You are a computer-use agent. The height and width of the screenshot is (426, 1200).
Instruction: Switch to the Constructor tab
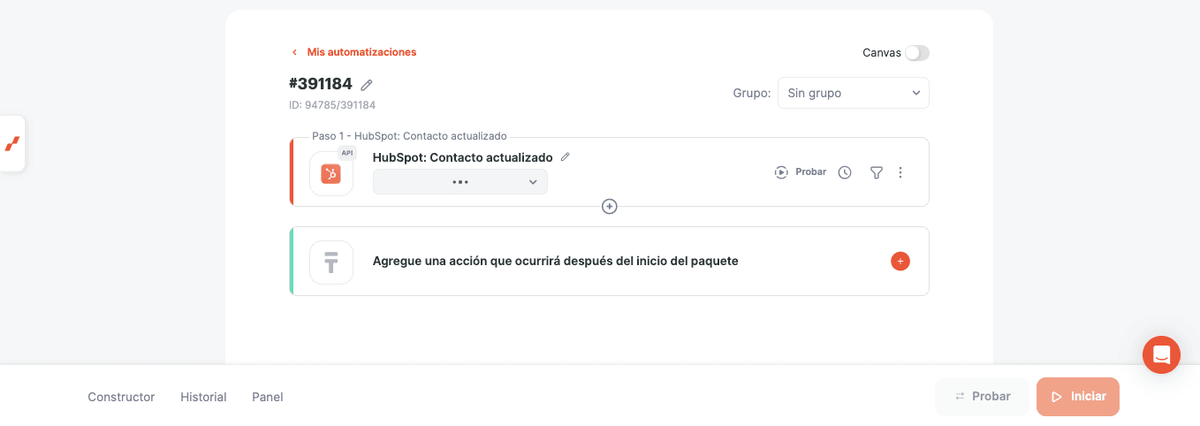pyautogui.click(x=121, y=397)
